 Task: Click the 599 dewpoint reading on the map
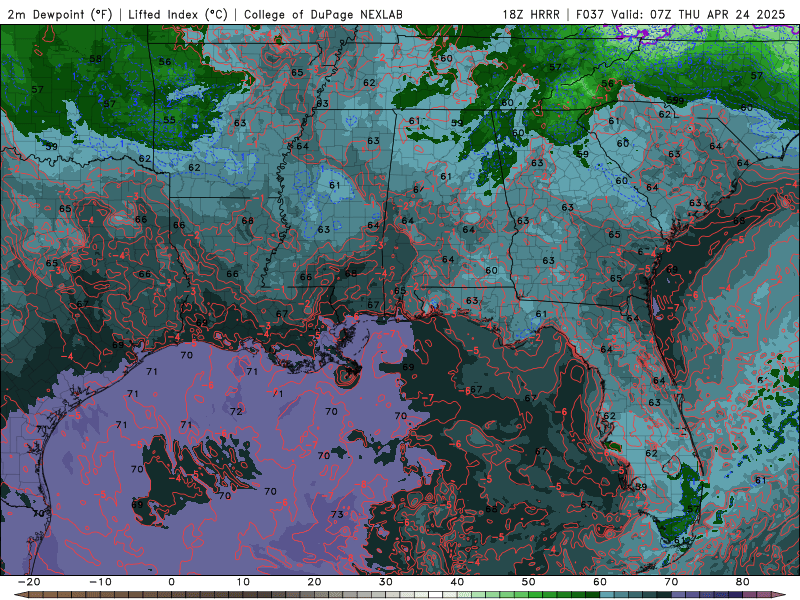(675, 101)
